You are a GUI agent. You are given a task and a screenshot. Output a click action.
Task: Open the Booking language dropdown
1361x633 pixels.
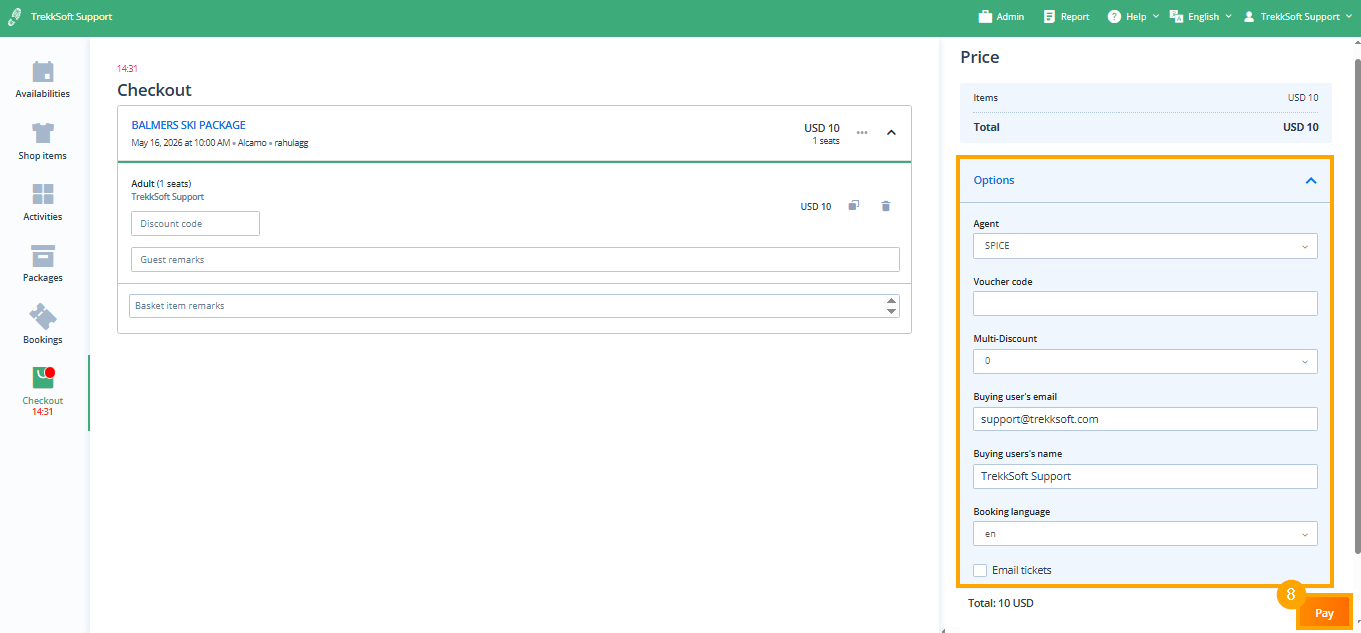[1145, 534]
